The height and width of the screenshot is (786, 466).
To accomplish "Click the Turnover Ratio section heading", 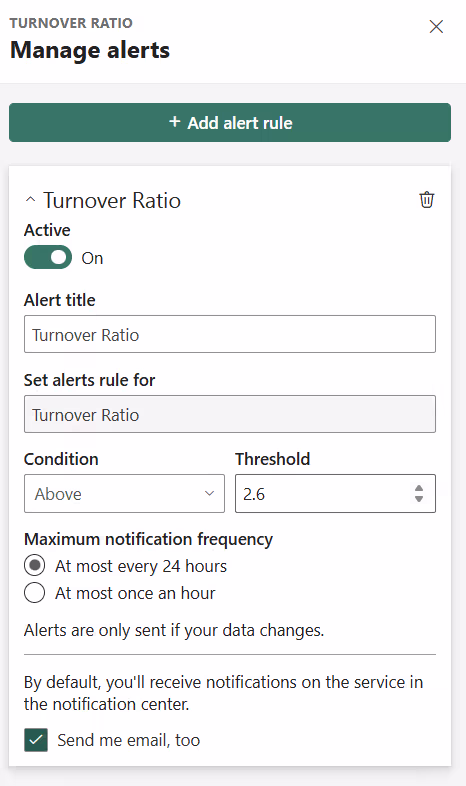I will coord(112,201).
